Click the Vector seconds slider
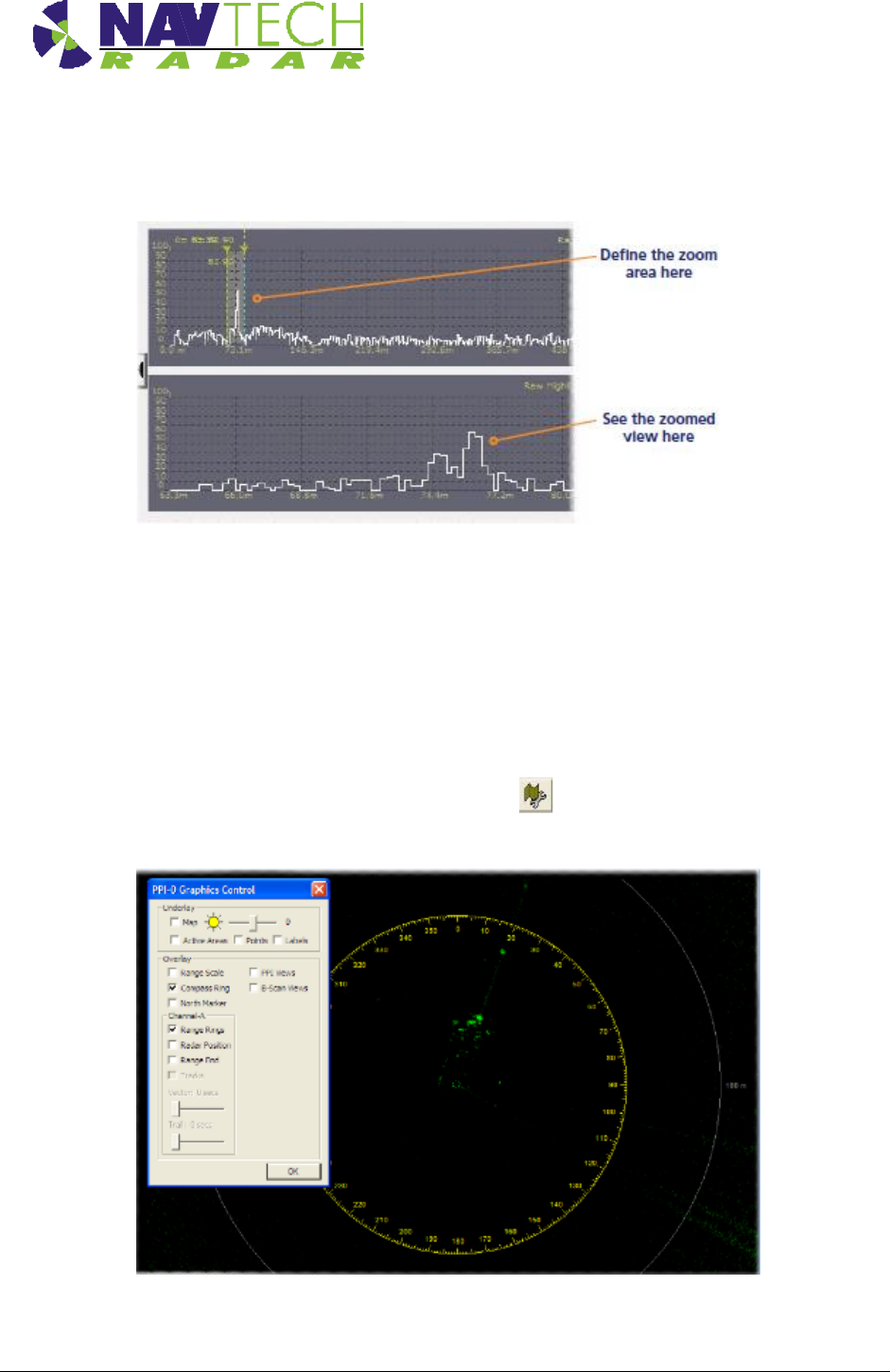This screenshot has width=890, height=1372. [x=197, y=1108]
